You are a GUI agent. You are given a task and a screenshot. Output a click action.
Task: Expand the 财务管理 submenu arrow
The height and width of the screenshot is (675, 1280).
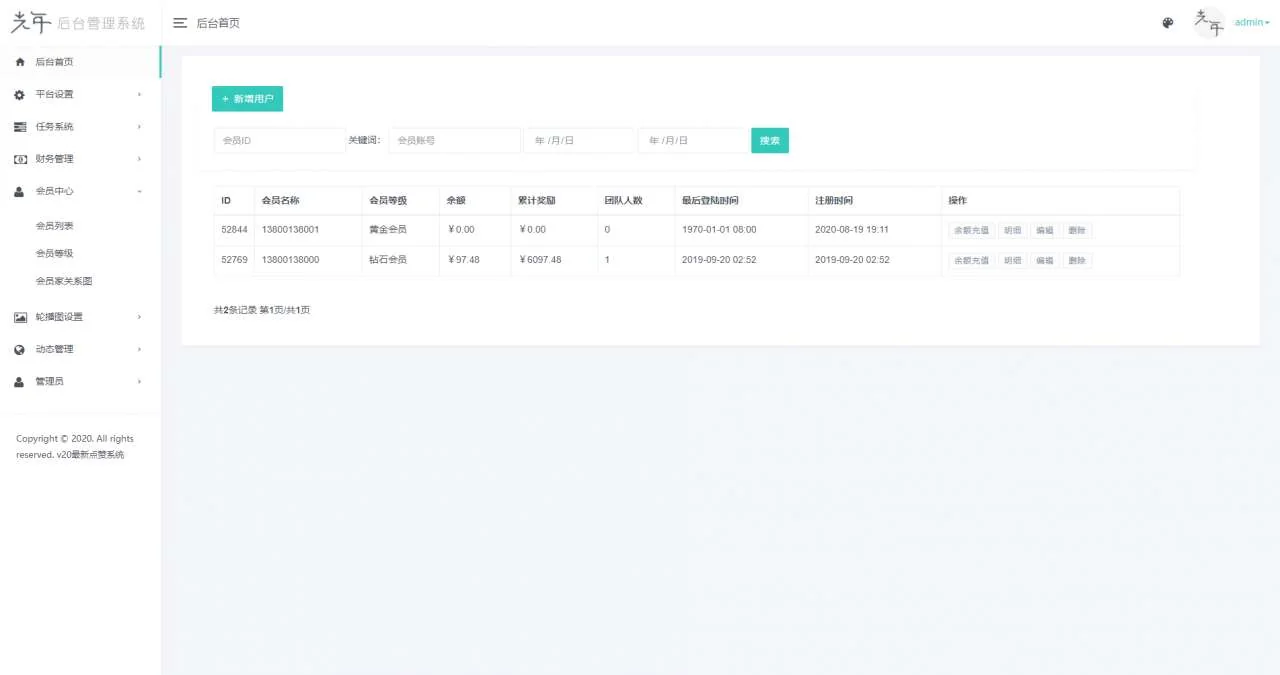pyautogui.click(x=139, y=159)
